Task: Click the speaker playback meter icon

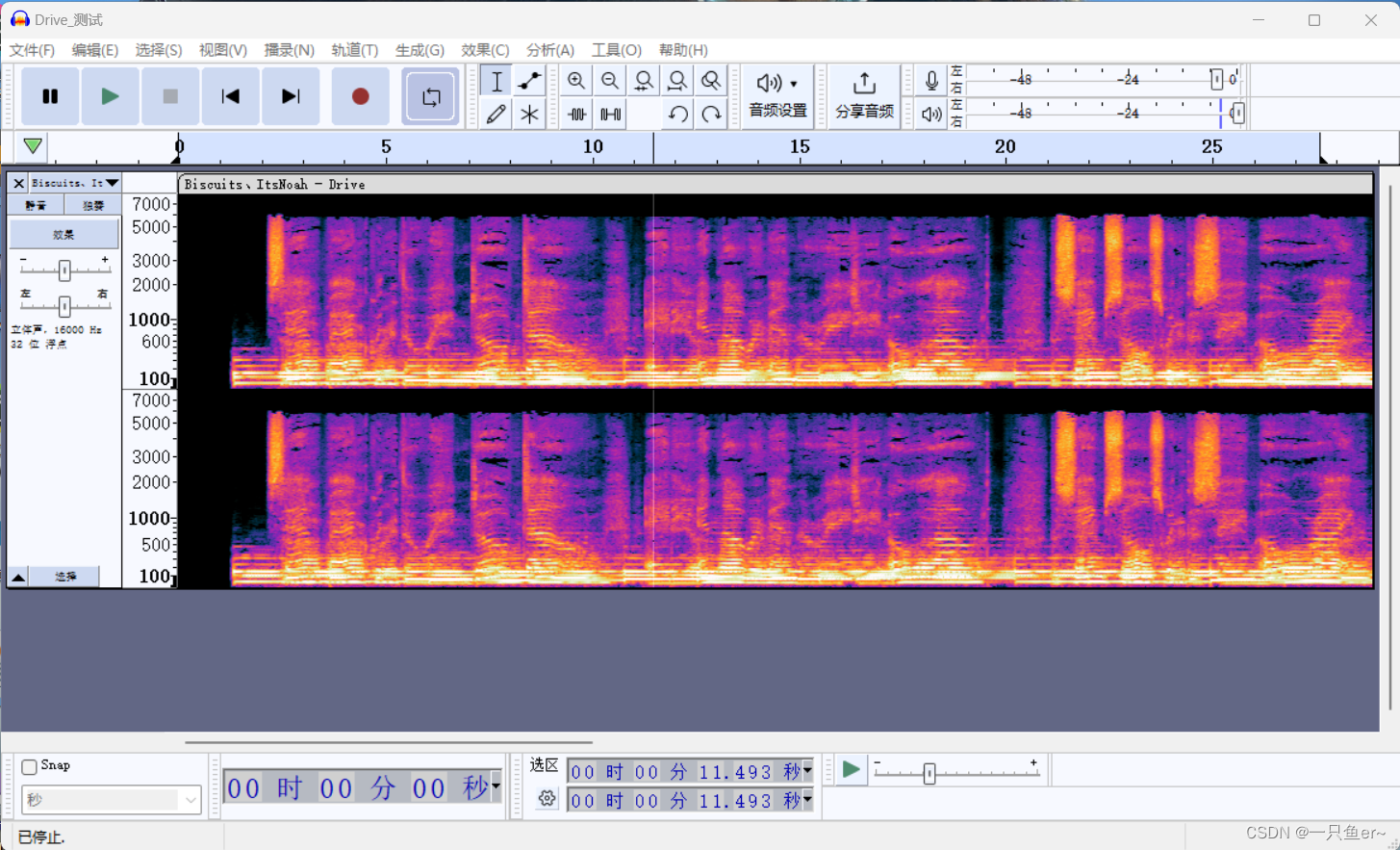Action: click(931, 114)
